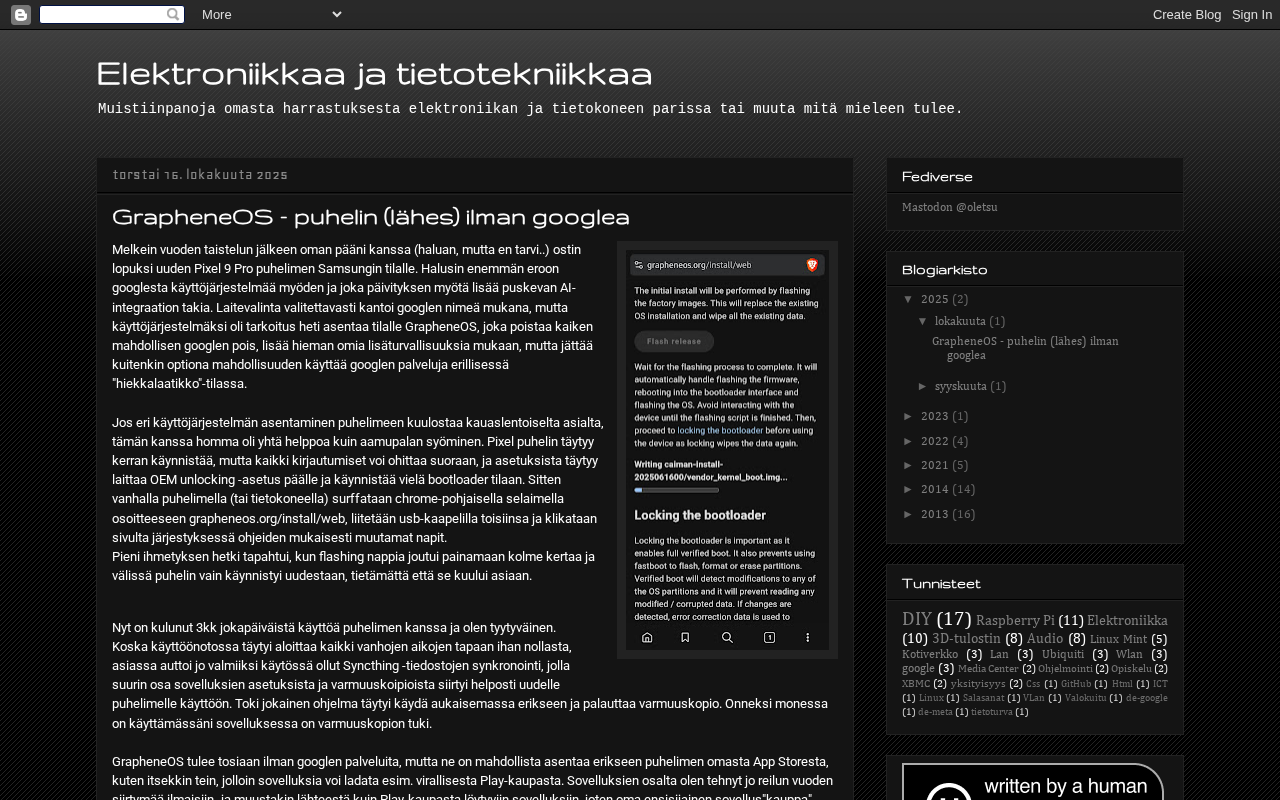Expand the 2013 archive year

click(x=909, y=514)
